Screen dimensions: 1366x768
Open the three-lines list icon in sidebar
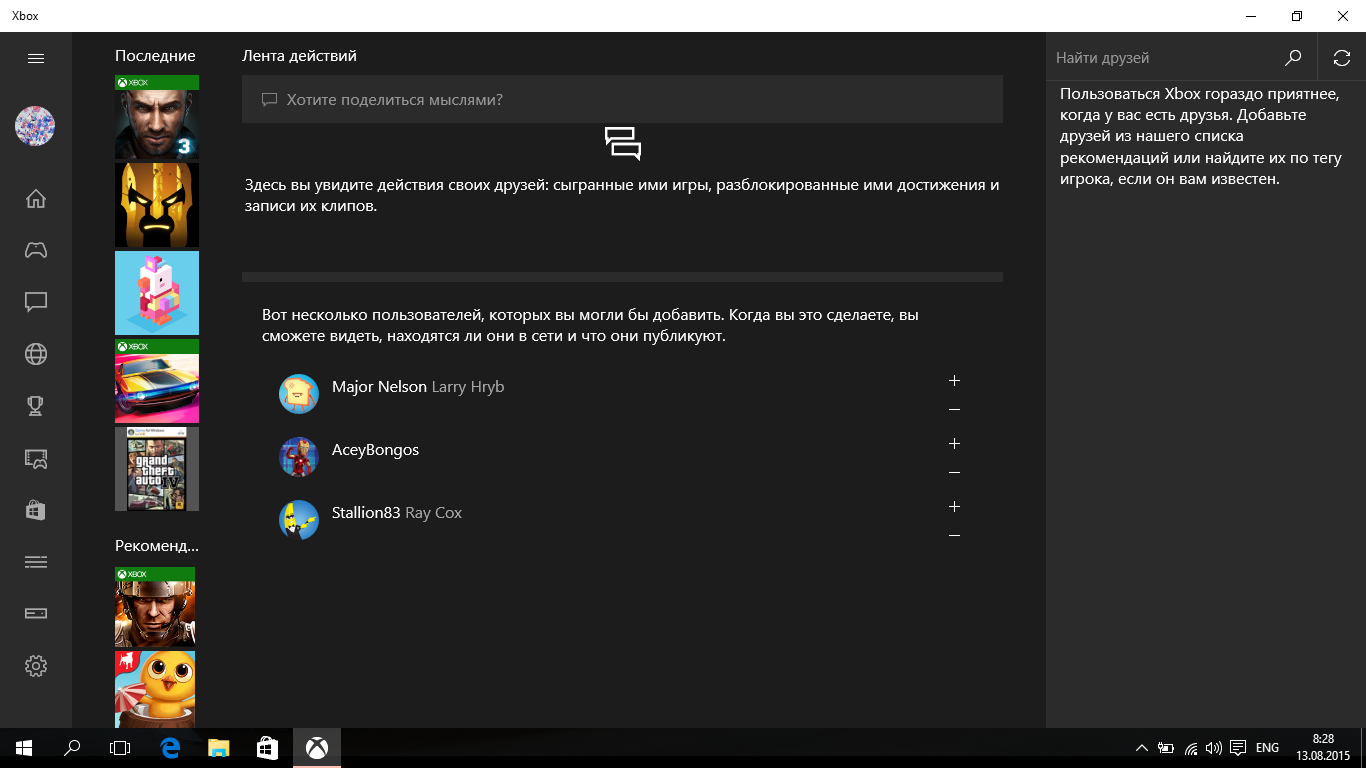36,562
